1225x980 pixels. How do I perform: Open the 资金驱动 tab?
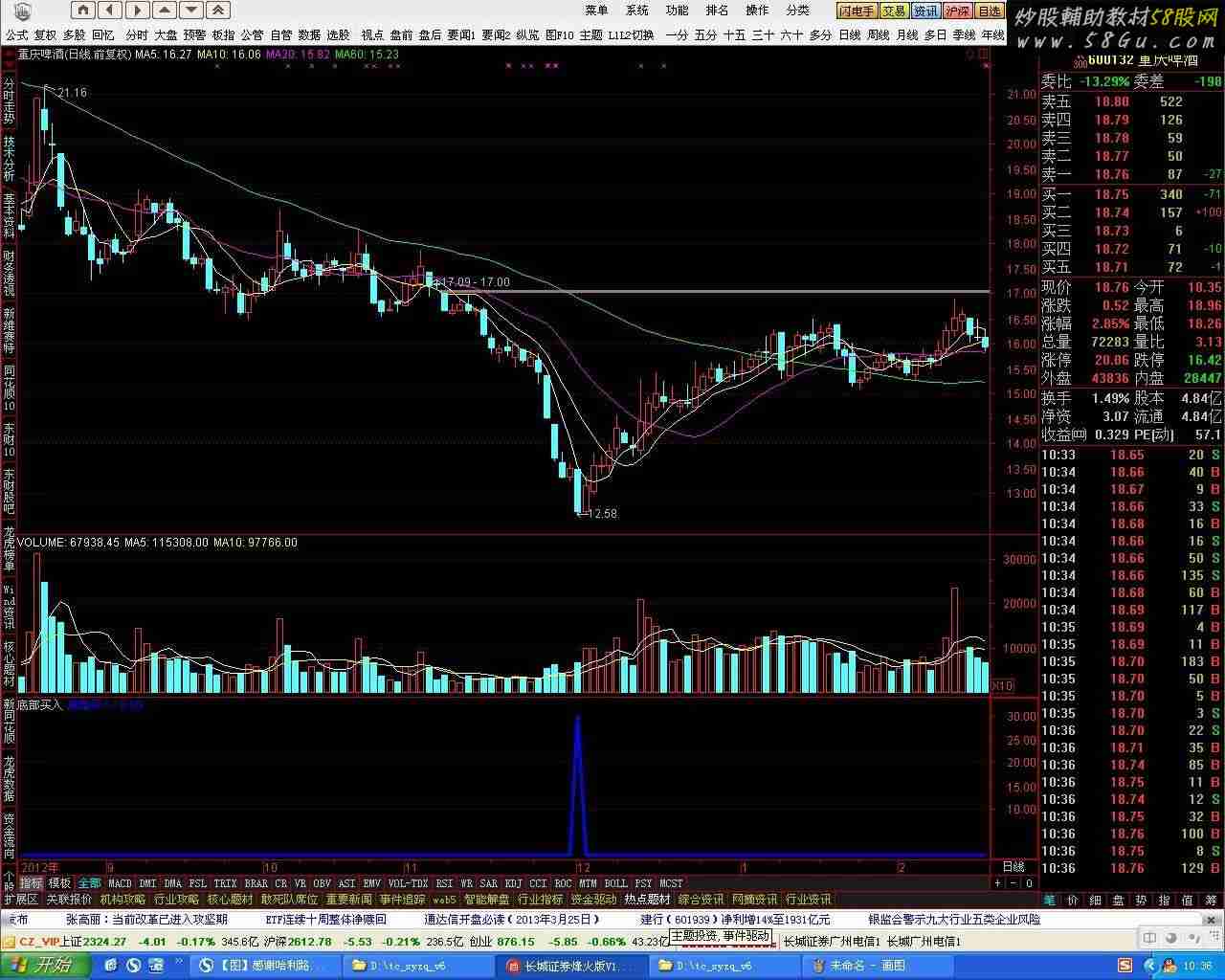click(593, 900)
